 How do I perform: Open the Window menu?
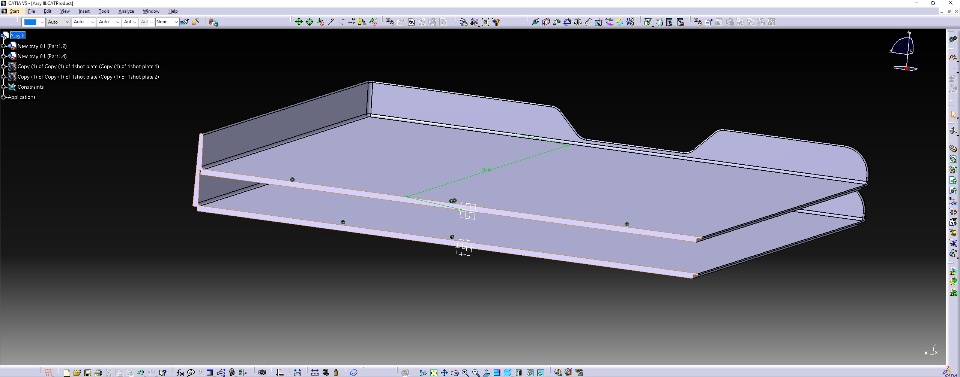151,11
